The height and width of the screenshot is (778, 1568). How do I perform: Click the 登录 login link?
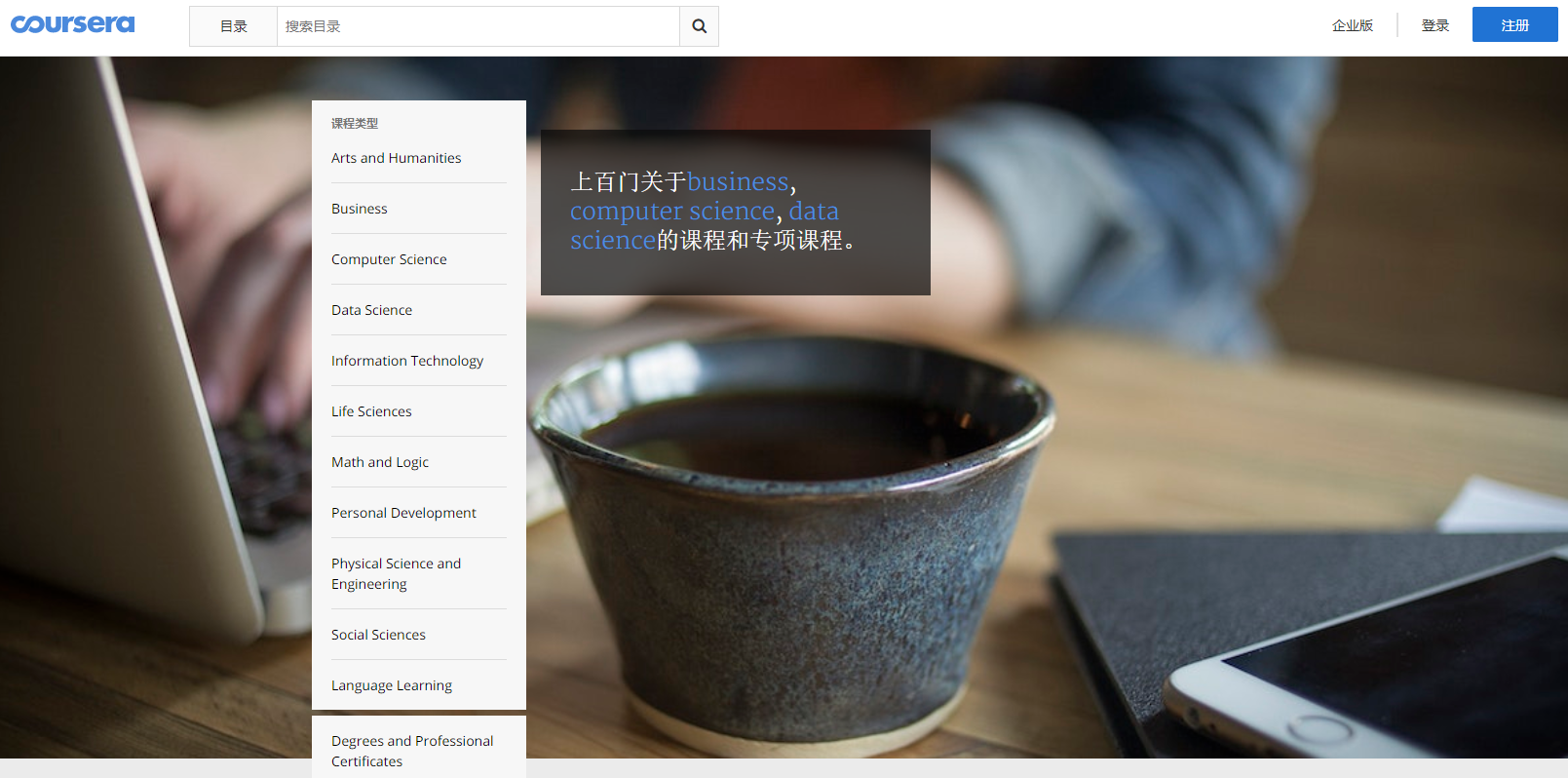point(1435,25)
